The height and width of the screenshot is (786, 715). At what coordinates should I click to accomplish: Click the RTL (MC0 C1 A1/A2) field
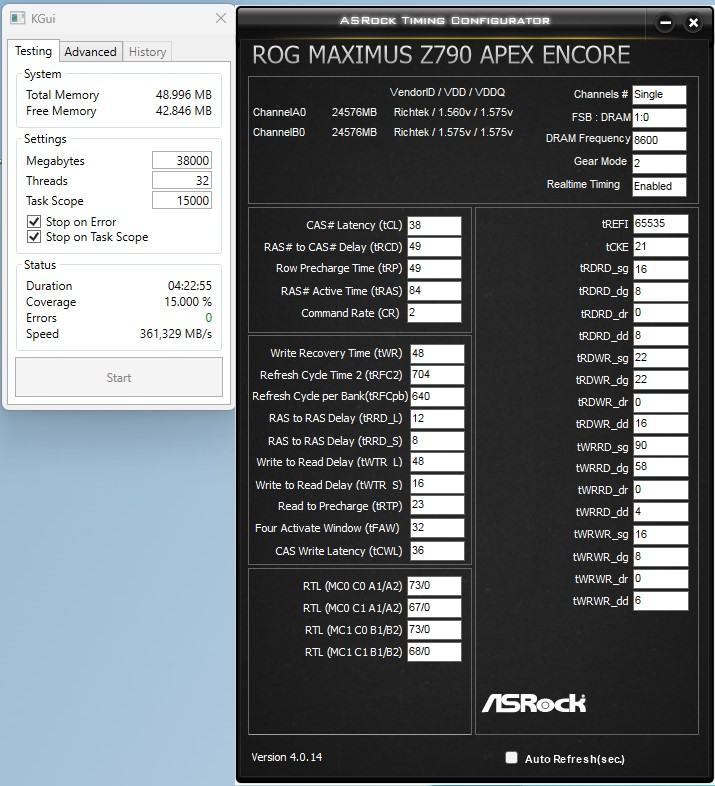click(434, 608)
